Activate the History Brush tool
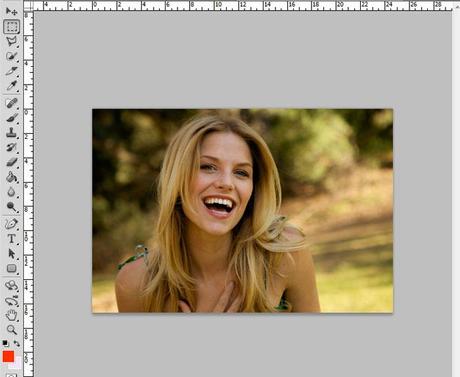The width and height of the screenshot is (460, 377). click(11, 147)
